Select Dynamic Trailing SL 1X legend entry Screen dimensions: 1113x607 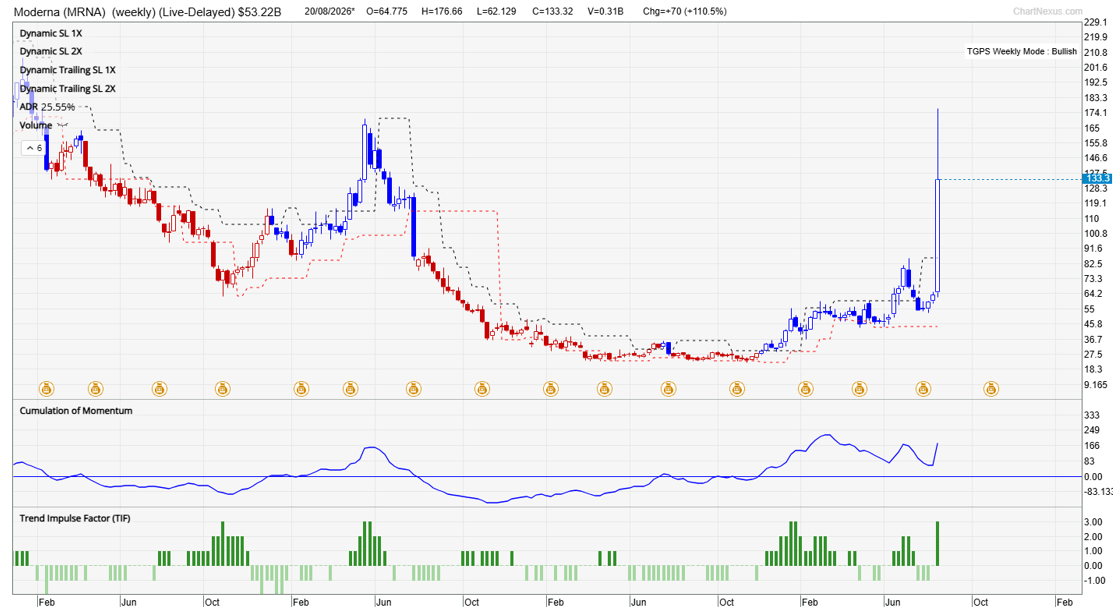[x=67, y=70]
